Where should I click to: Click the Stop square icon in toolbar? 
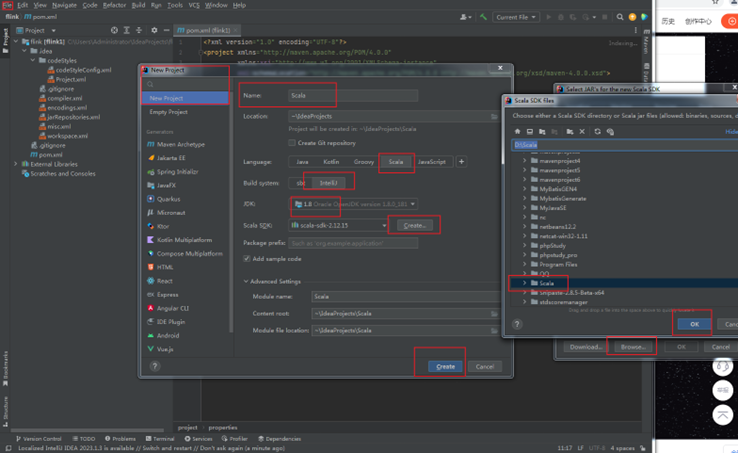click(x=605, y=17)
